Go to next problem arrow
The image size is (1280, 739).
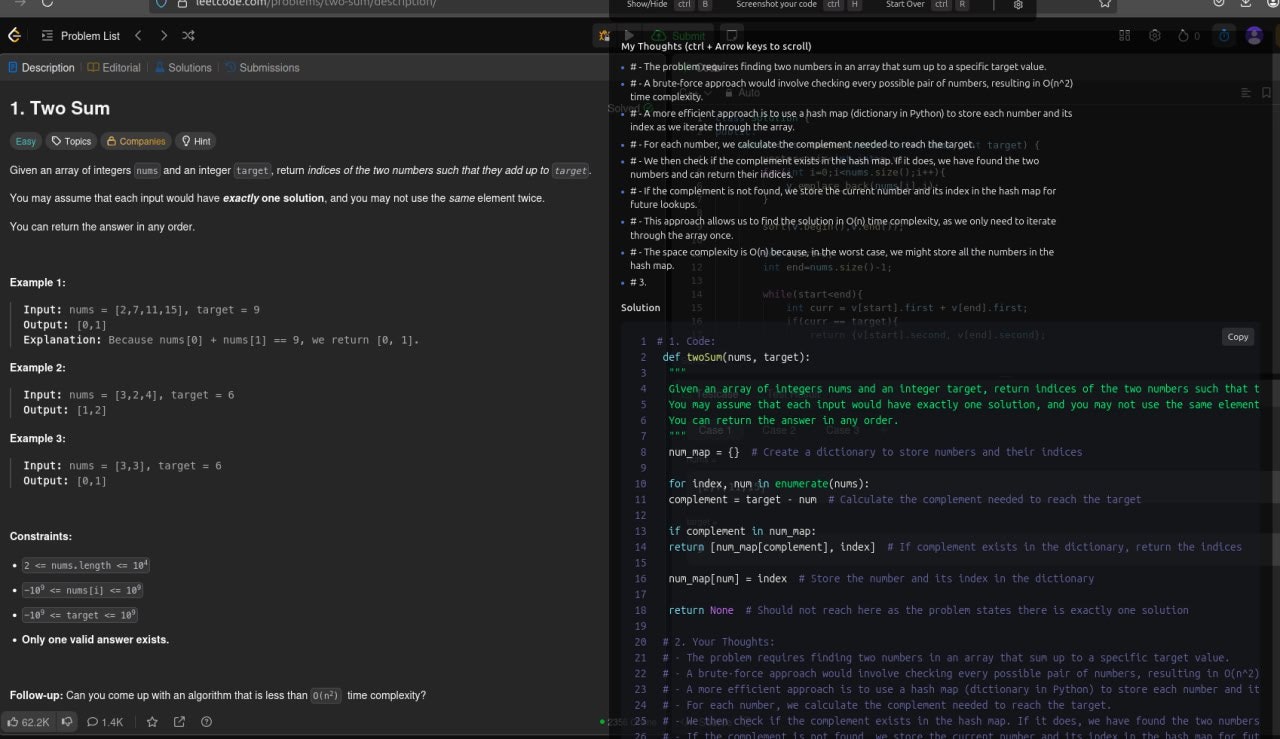point(163,36)
